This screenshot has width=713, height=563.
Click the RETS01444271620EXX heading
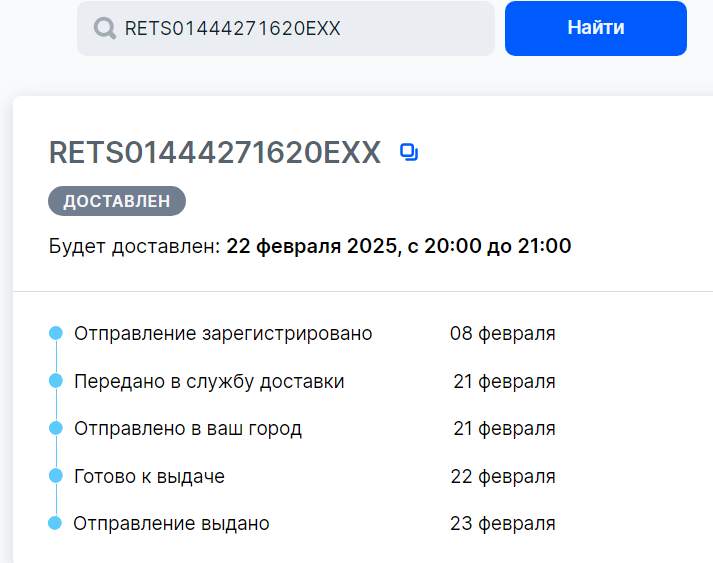click(215, 152)
